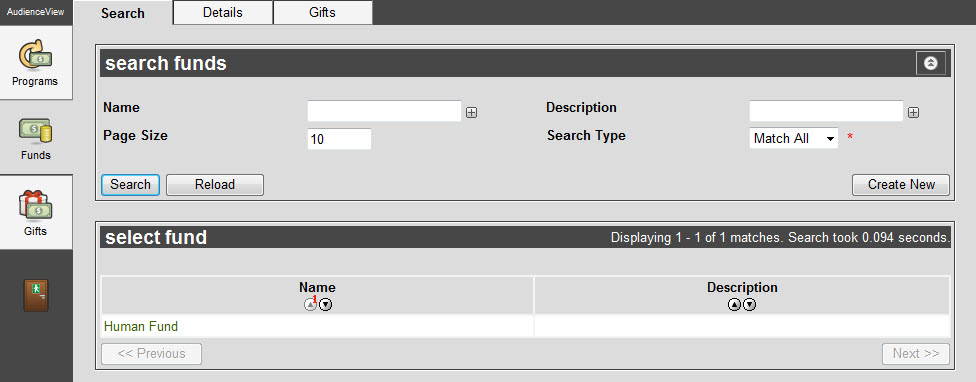Click the Create New button

(901, 185)
